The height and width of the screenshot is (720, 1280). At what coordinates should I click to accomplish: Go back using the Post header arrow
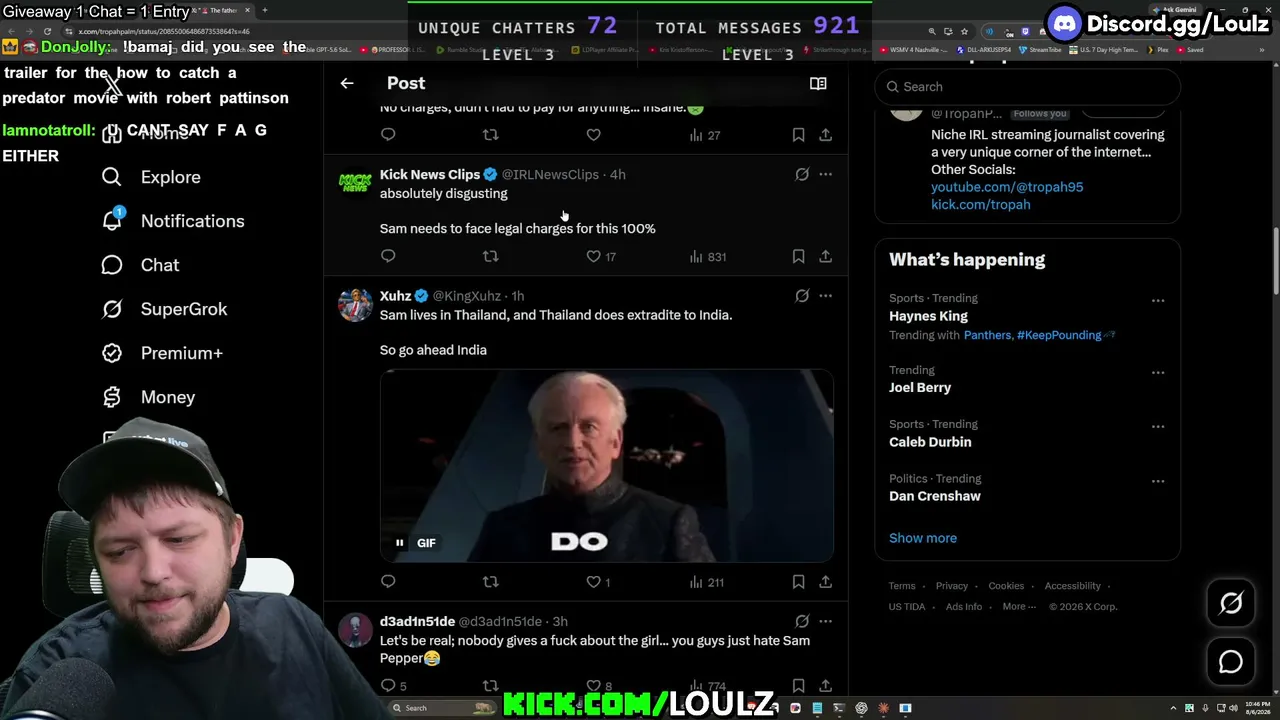[x=347, y=84]
